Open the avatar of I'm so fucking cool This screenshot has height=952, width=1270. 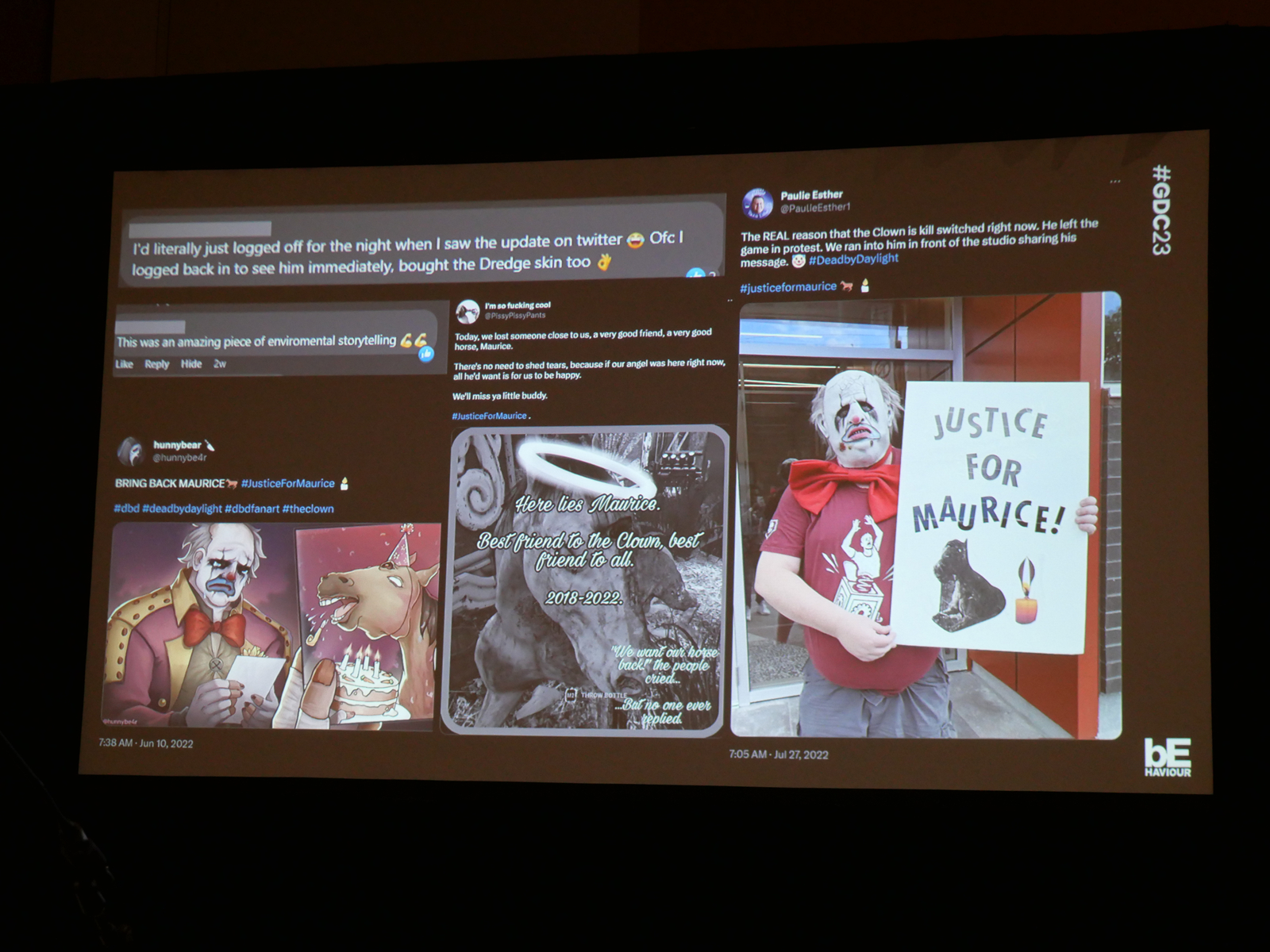tap(468, 310)
